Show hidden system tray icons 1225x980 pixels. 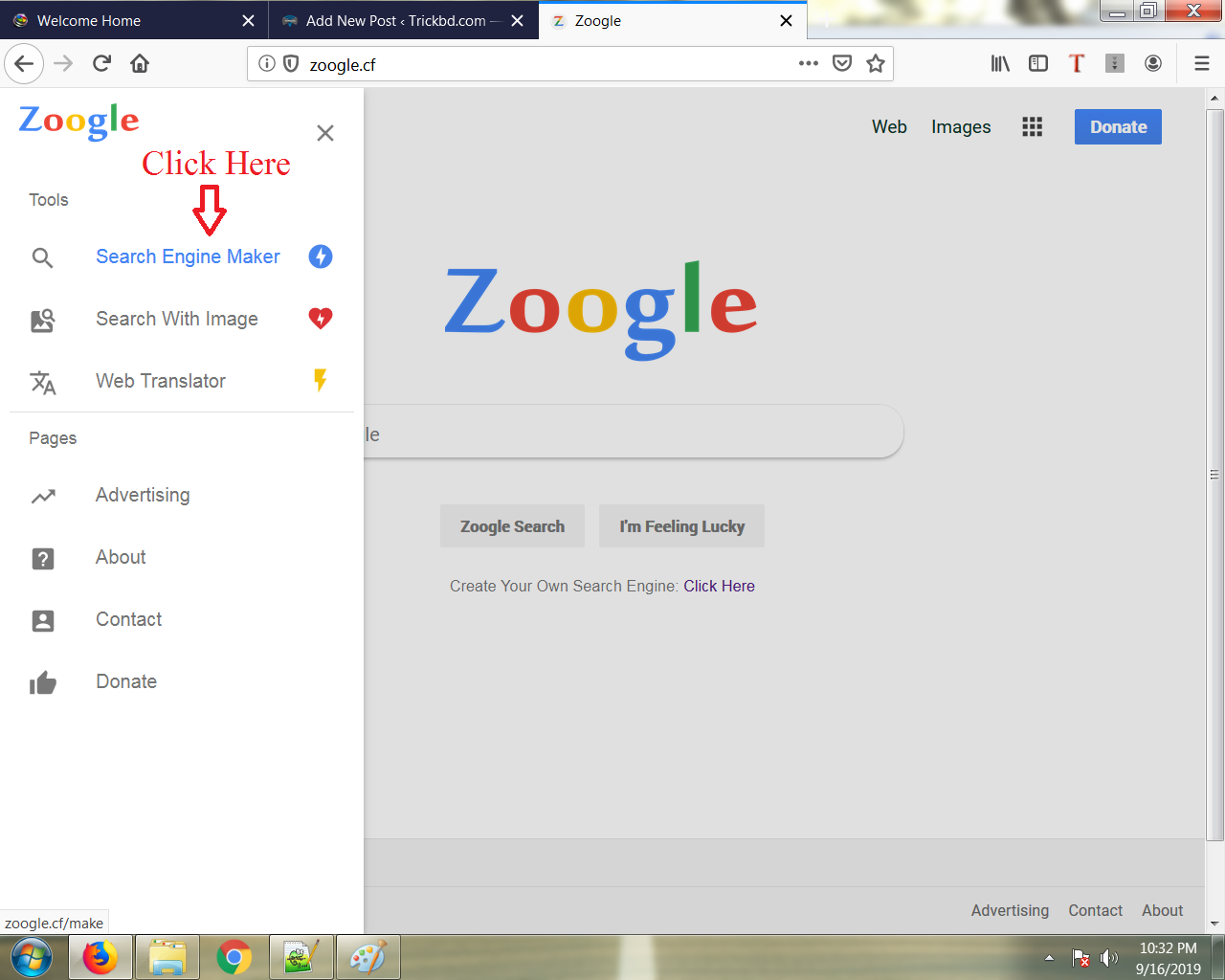[1049, 958]
